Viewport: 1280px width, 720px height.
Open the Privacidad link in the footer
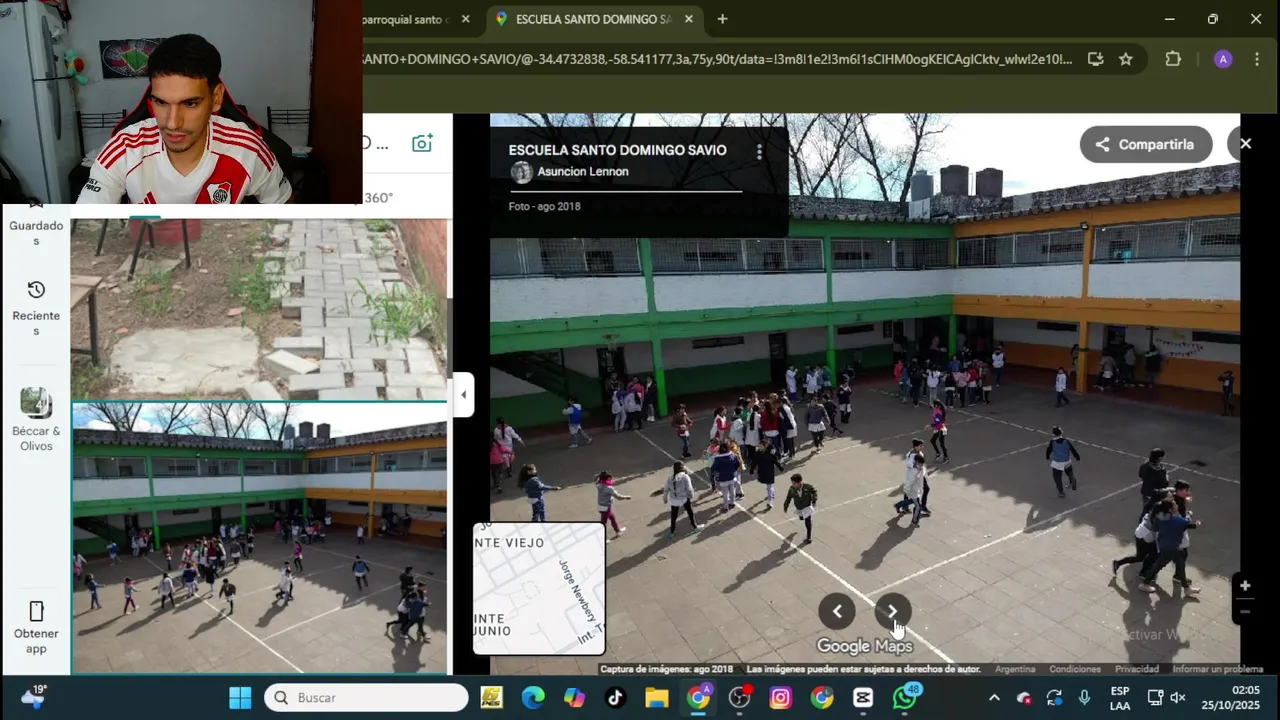click(1137, 669)
